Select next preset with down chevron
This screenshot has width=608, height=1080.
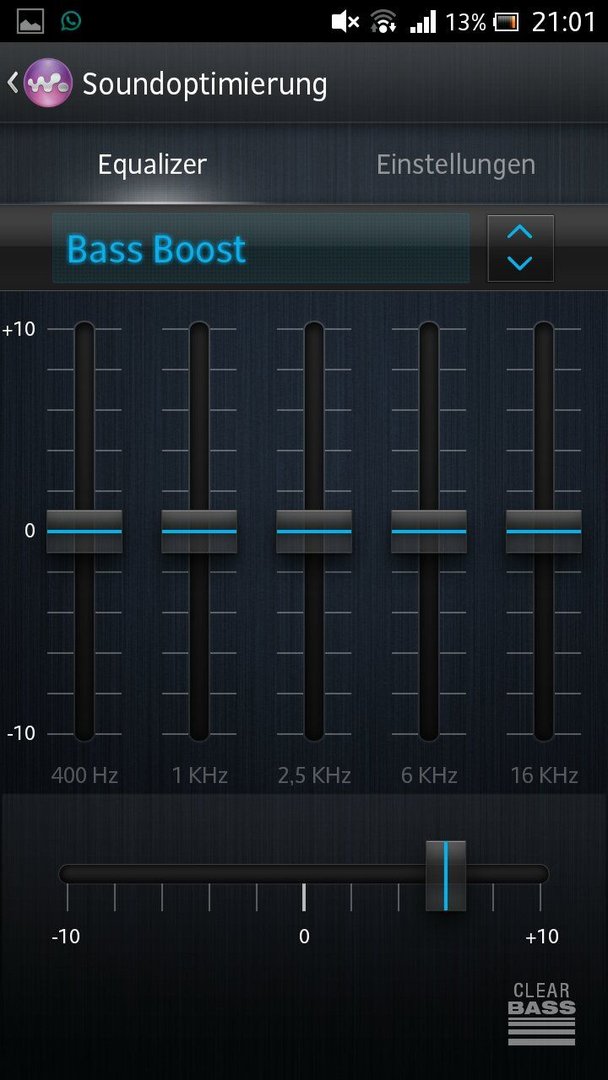pyautogui.click(x=520, y=263)
